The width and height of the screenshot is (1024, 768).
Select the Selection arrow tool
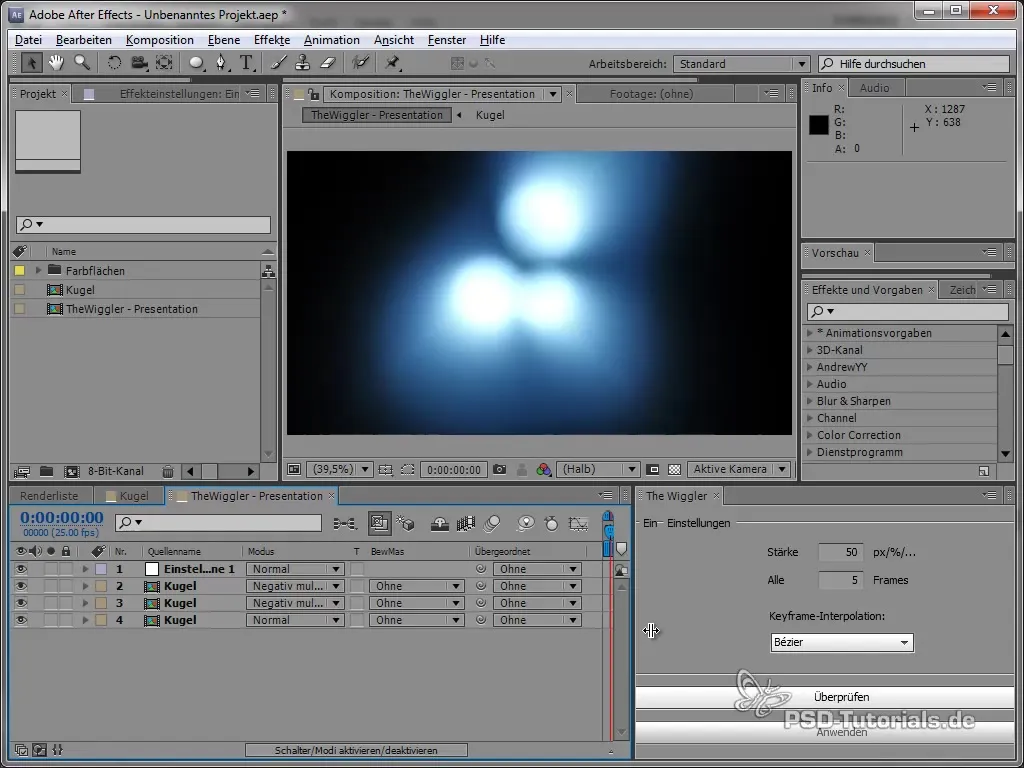coord(31,63)
